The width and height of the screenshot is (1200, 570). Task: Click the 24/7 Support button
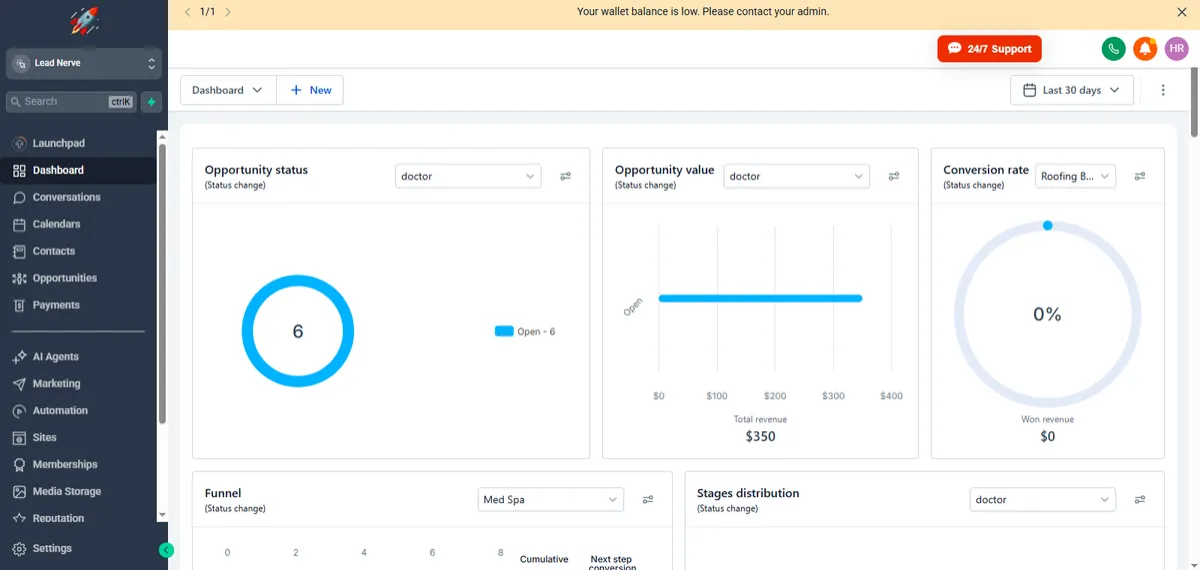[x=989, y=49]
